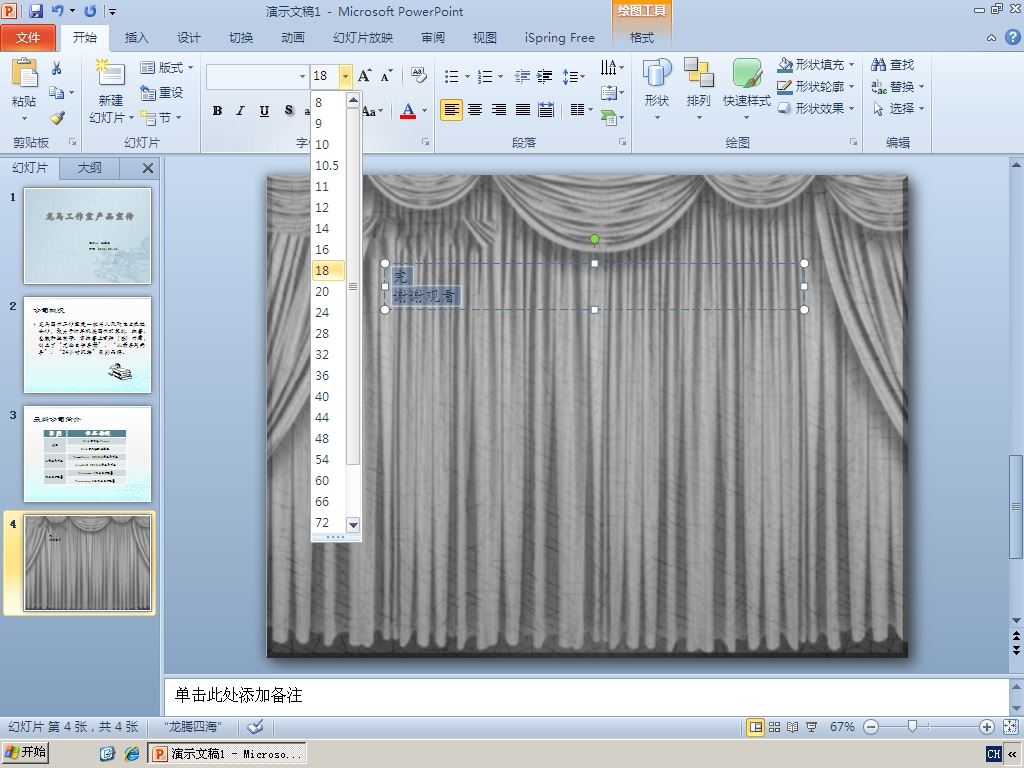Image resolution: width=1024 pixels, height=768 pixels.
Task: Open the File tab
Action: pos(28,38)
